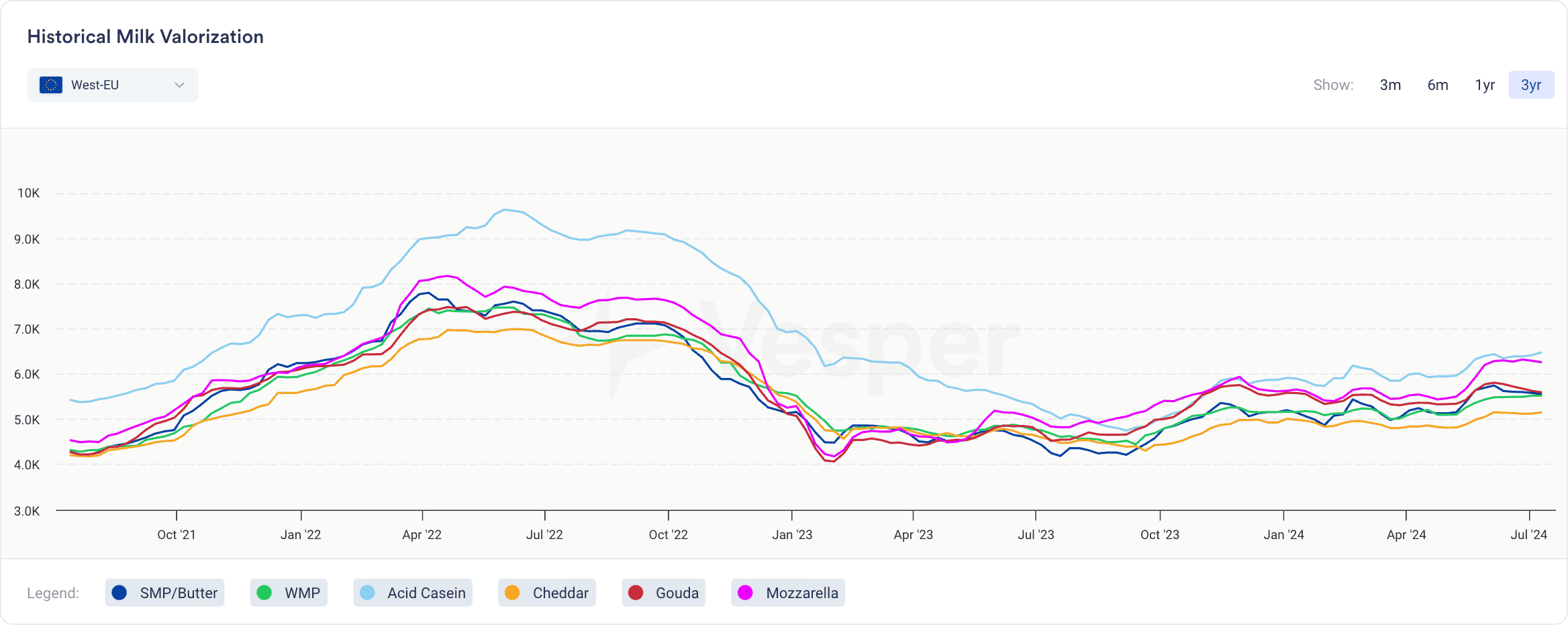Hide the Cheddar series via legend
The height and width of the screenshot is (625, 1568).
[547, 593]
